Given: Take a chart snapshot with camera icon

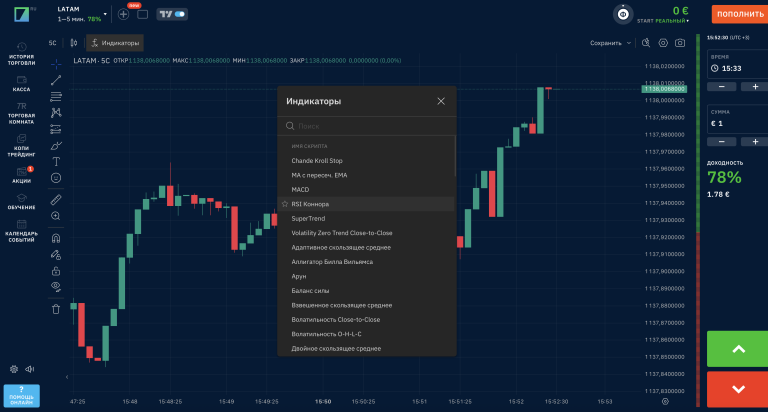Looking at the screenshot, I should point(679,44).
